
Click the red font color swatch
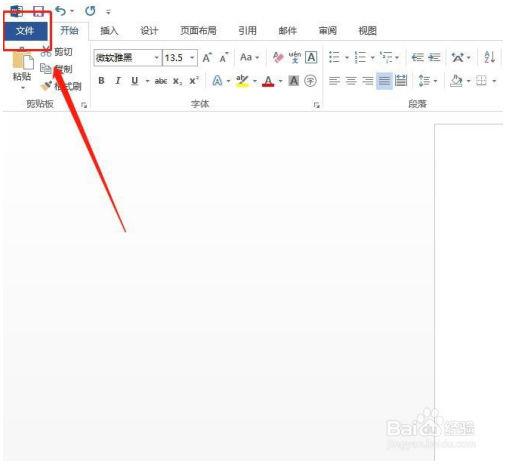pyautogui.click(x=268, y=81)
